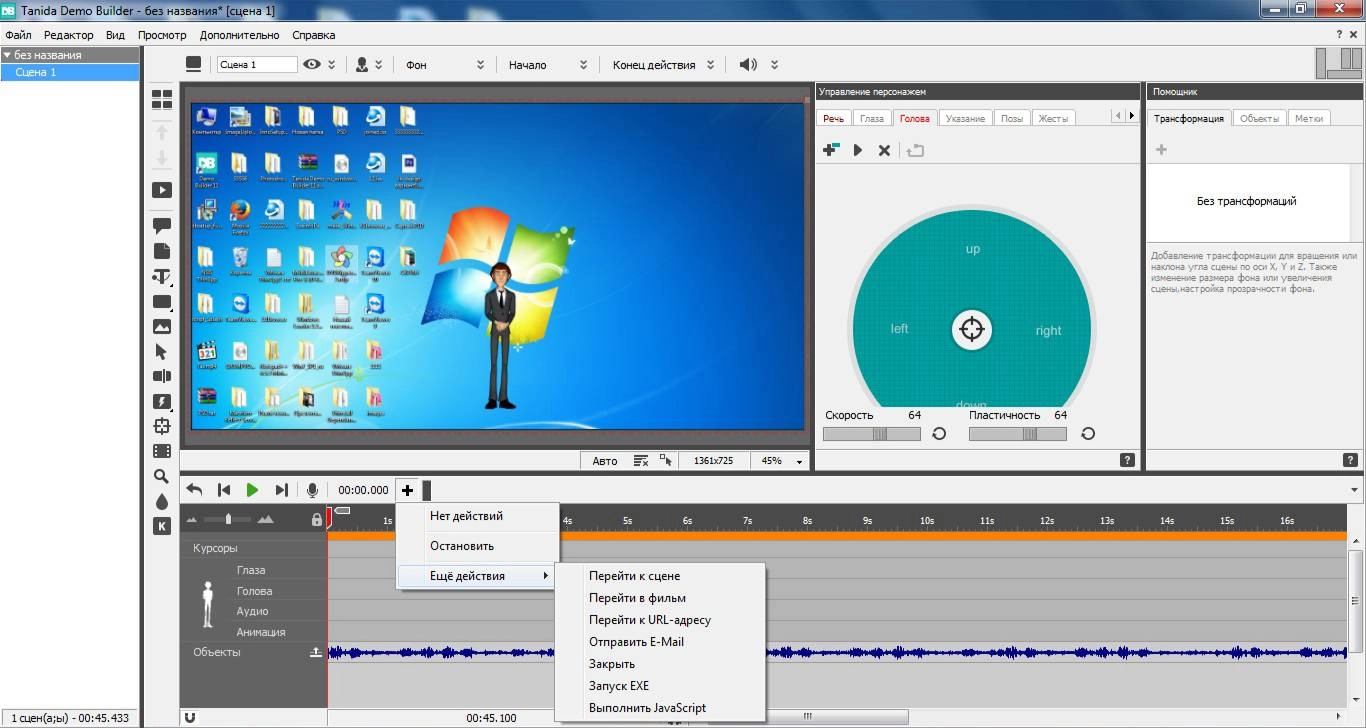Expand the character options chevron

tap(378, 64)
